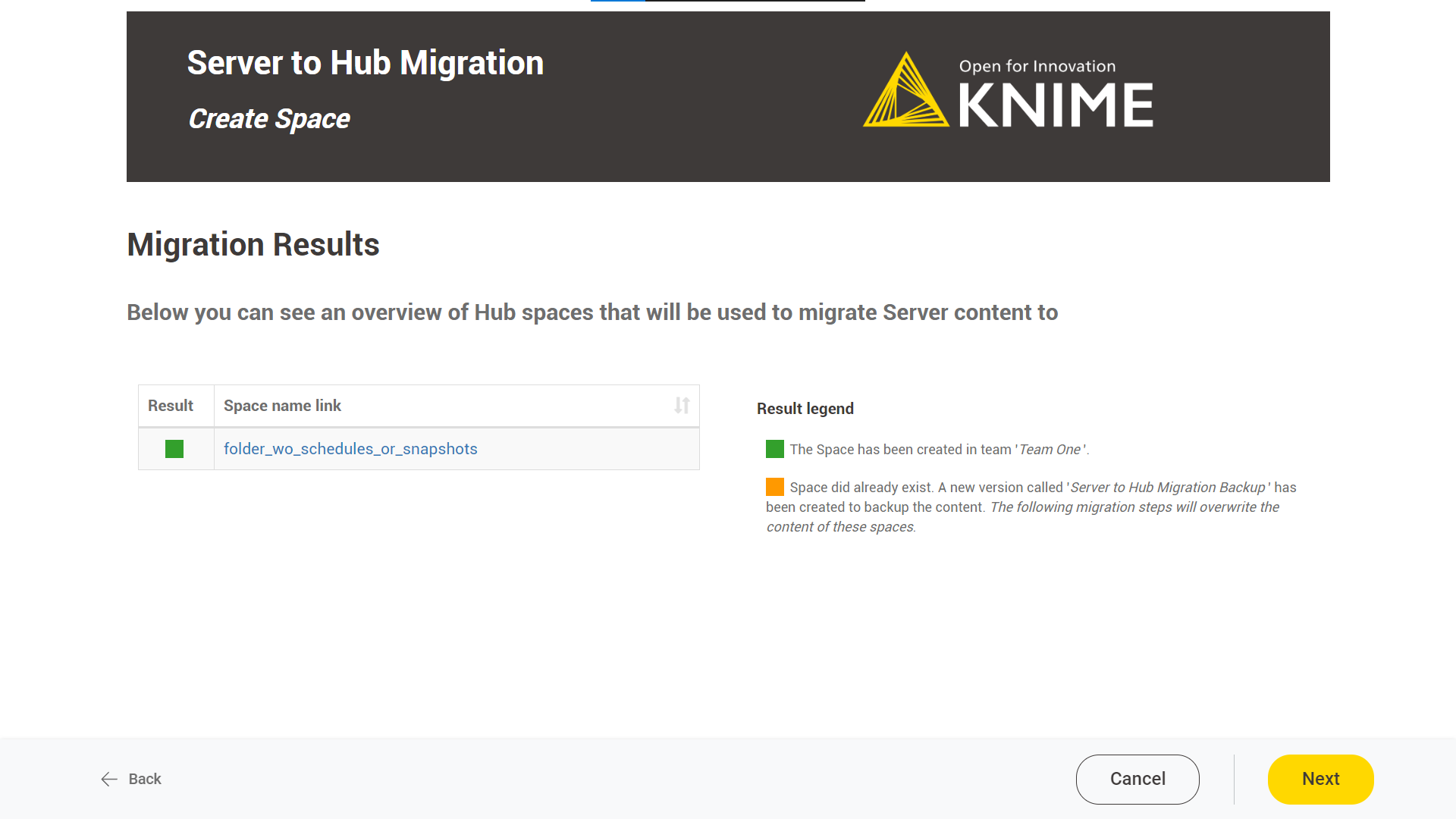Click the green legend swatch for created space
The height and width of the screenshot is (819, 1456).
[775, 449]
